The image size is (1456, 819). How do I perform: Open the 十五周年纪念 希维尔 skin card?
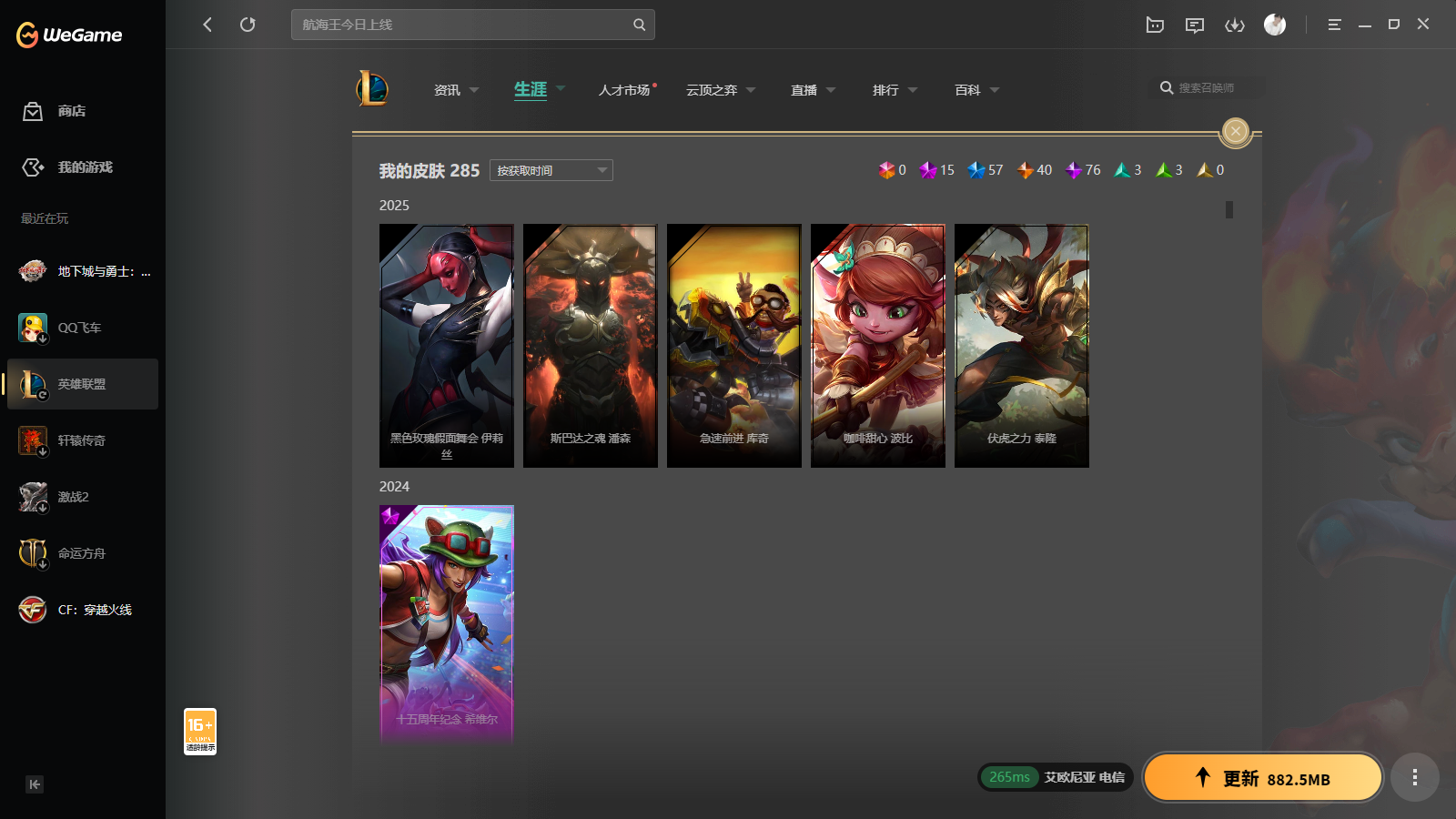(447, 626)
